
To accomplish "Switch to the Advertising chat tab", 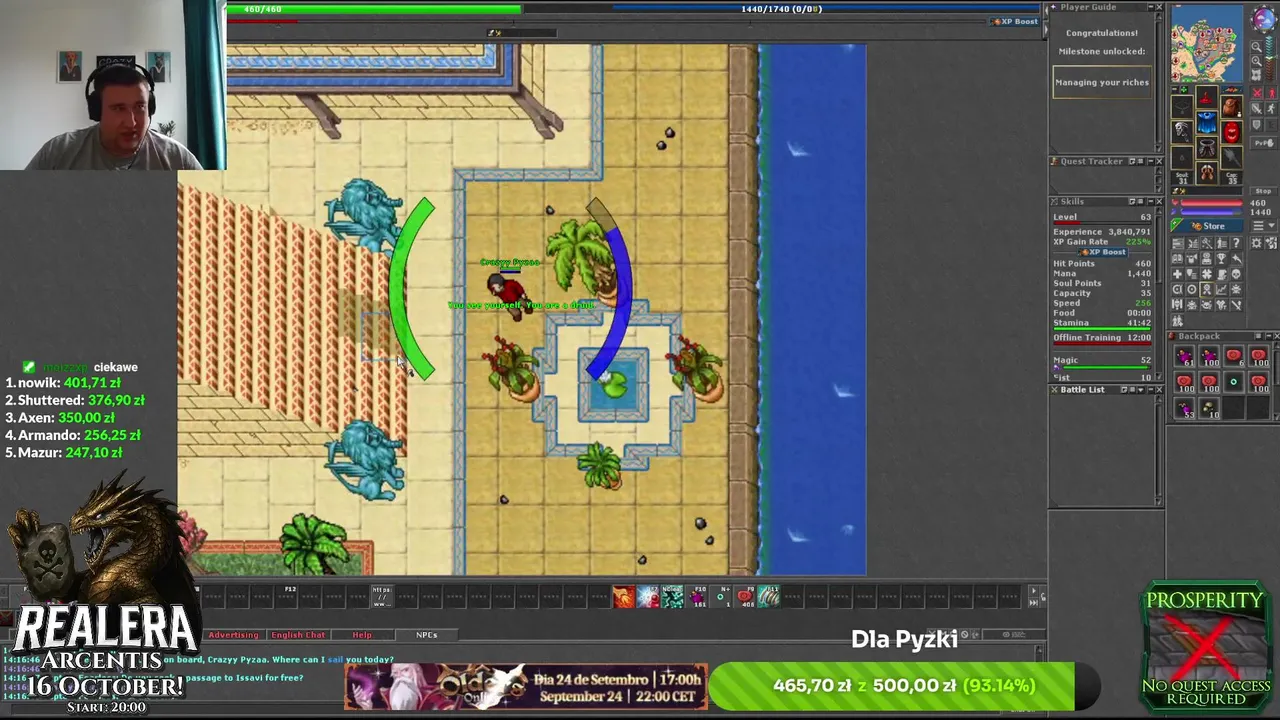I will tap(233, 635).
